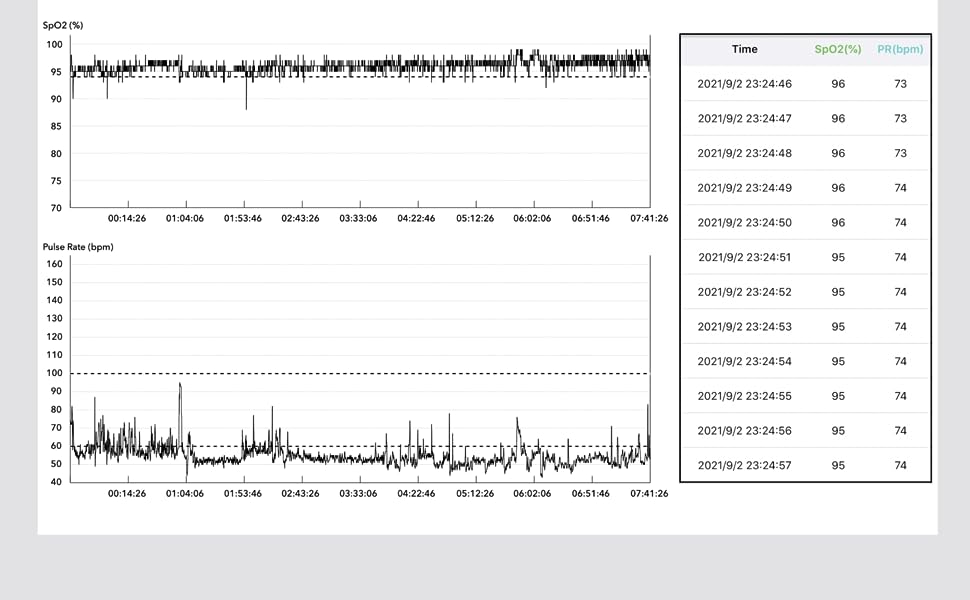Click PR value 73 in the 23:24:47 row

[x=900, y=118]
